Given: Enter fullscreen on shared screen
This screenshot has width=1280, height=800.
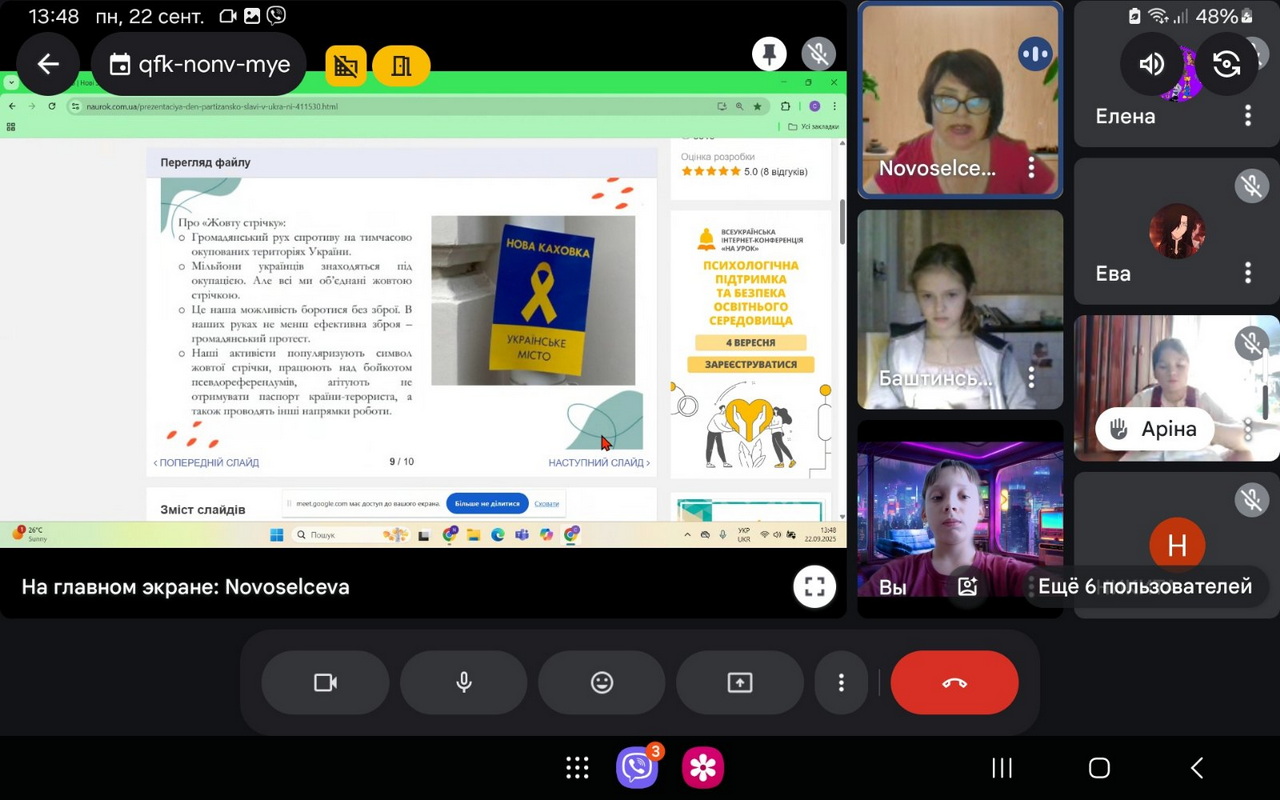Looking at the screenshot, I should coord(814,587).
